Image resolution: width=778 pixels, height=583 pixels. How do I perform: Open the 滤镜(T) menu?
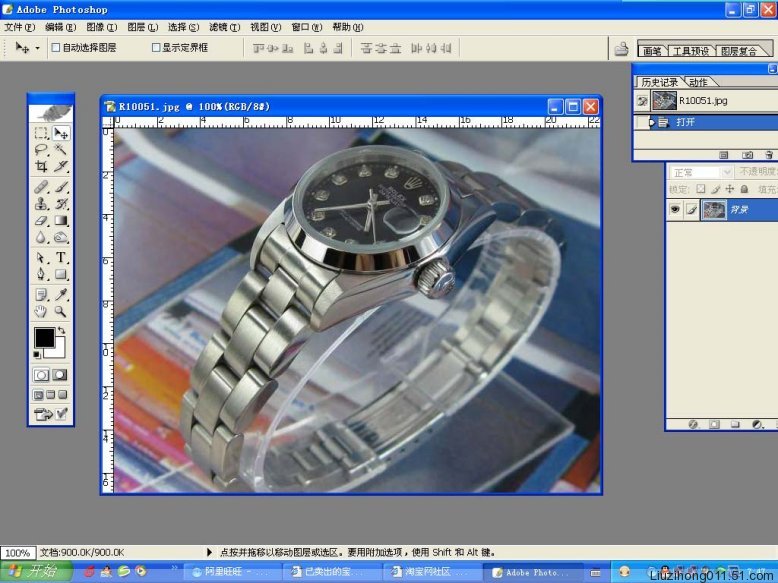[224, 27]
